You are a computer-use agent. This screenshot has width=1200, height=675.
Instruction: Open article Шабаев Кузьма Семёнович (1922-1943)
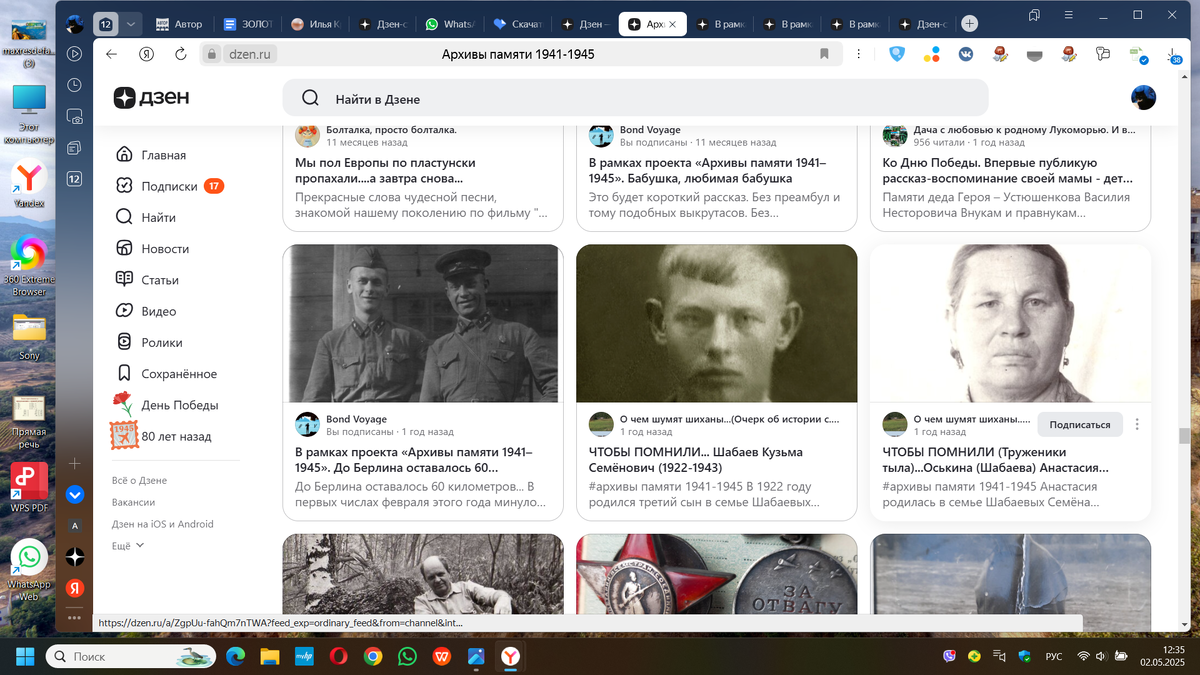[696, 460]
